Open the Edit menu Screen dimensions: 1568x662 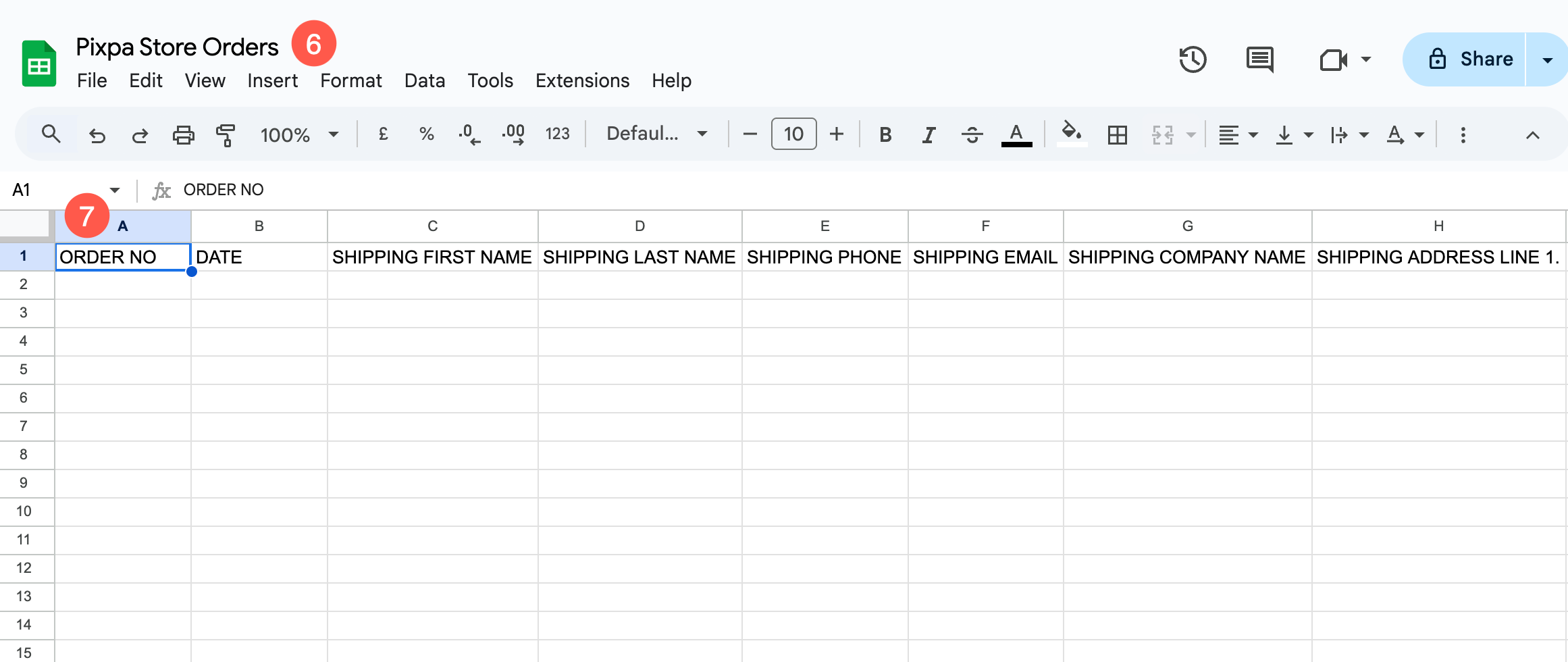[146, 80]
